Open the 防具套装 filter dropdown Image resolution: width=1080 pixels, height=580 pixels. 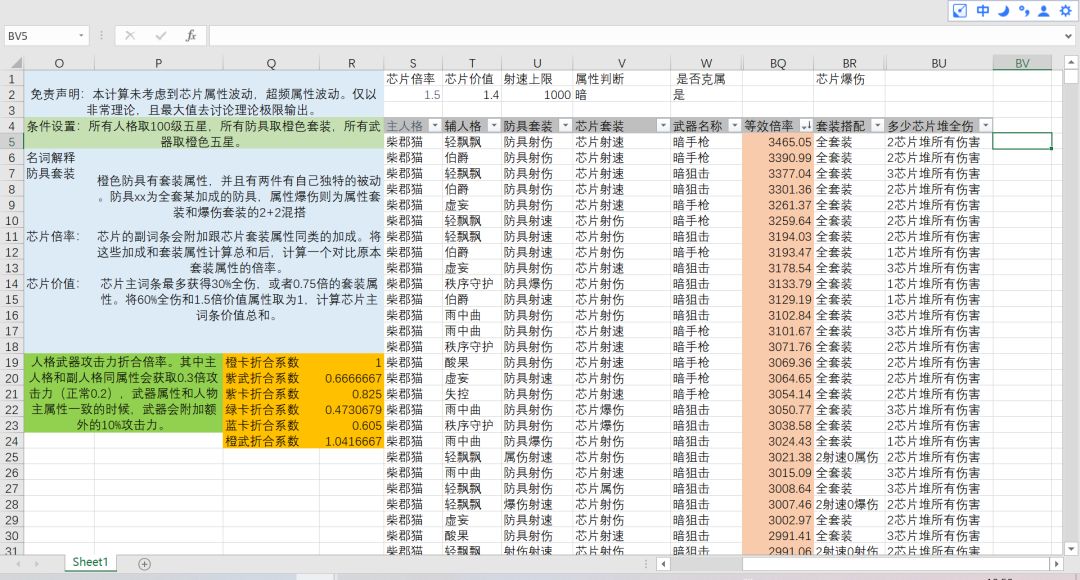click(x=565, y=125)
